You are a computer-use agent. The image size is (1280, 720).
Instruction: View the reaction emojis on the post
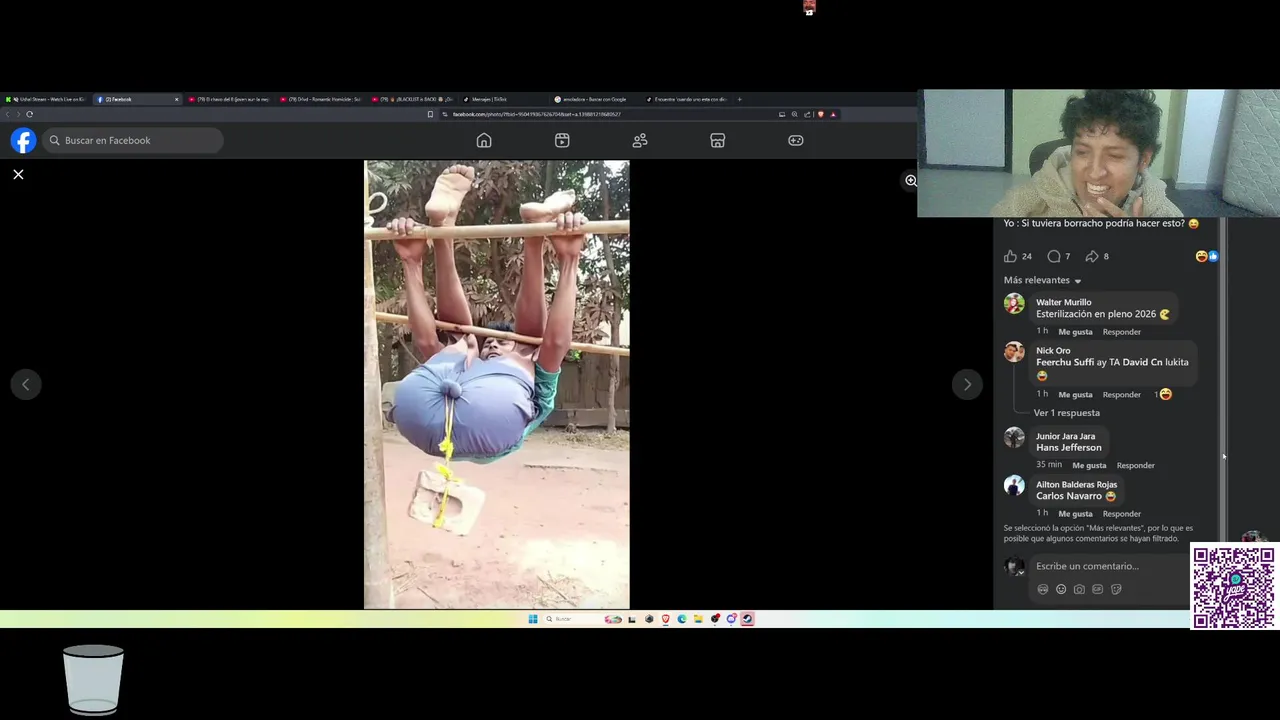click(1207, 256)
